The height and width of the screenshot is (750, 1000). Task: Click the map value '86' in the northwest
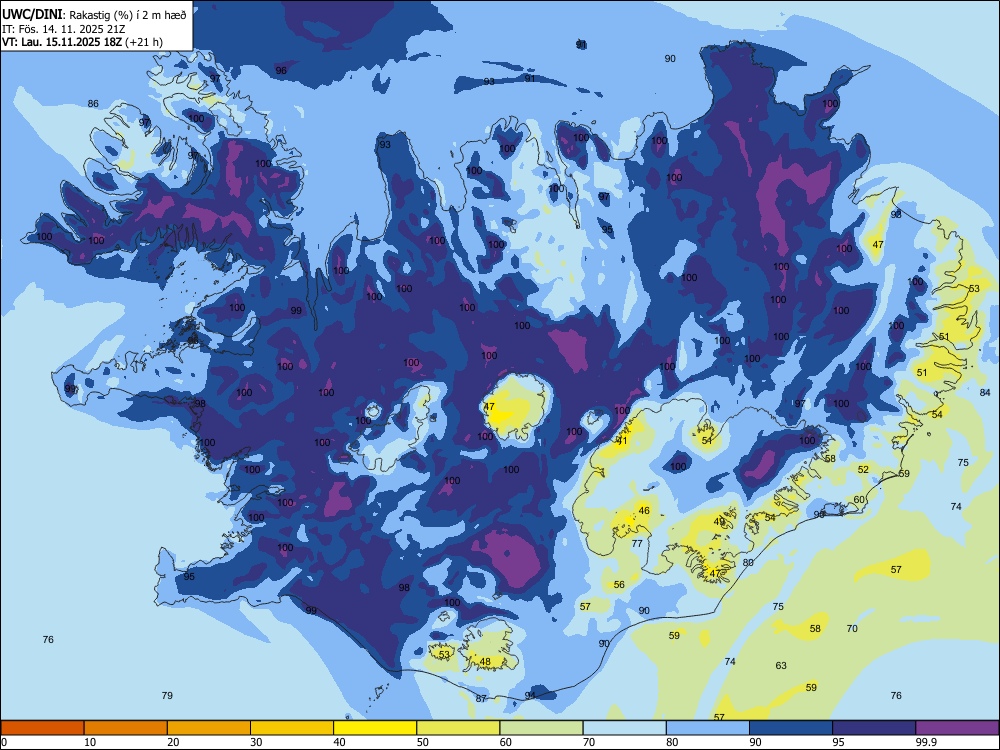pos(93,104)
